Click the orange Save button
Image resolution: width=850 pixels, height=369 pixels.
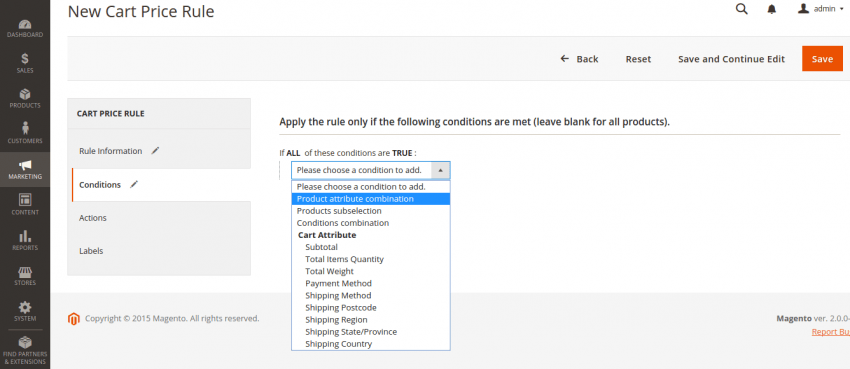point(822,59)
